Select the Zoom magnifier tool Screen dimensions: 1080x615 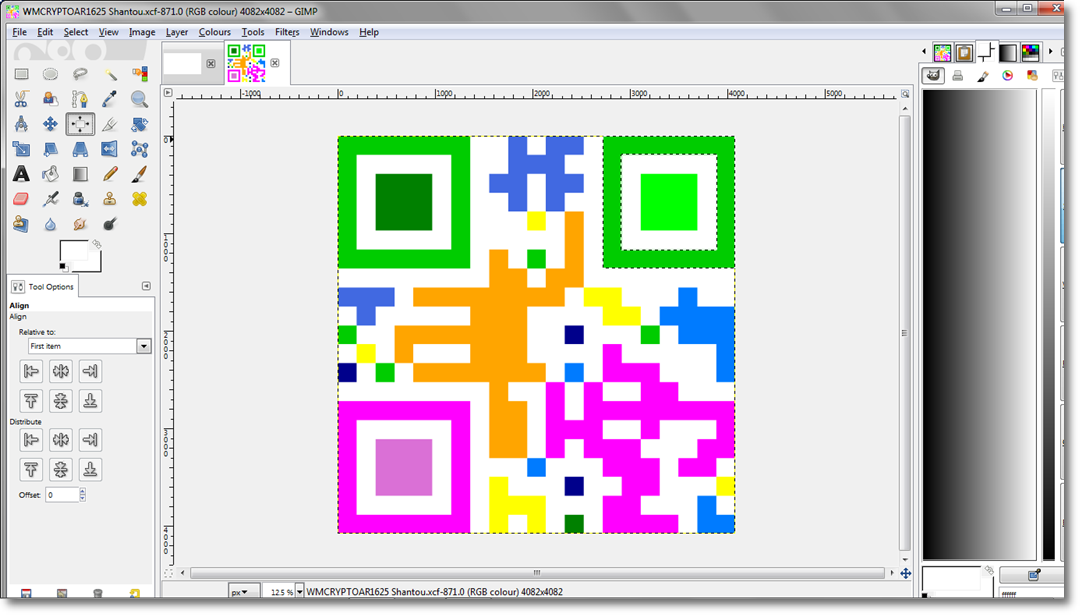pos(139,99)
